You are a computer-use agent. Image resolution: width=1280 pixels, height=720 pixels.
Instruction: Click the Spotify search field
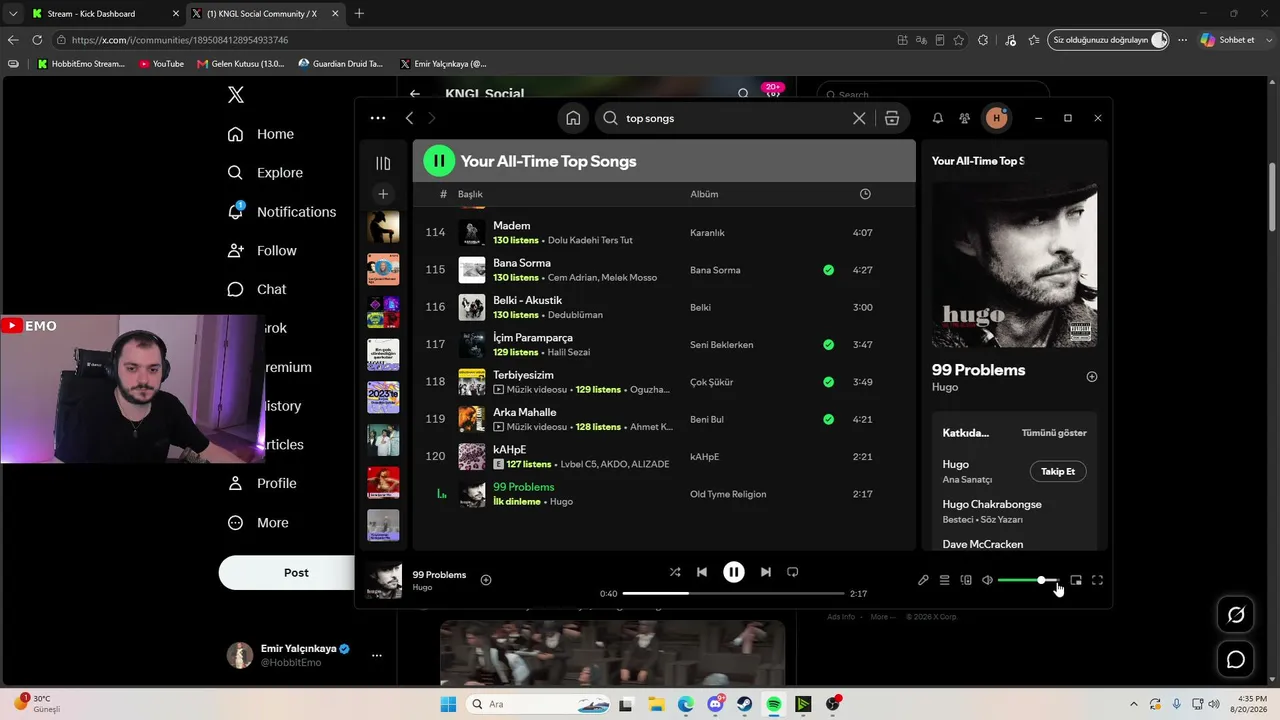pyautogui.click(x=736, y=118)
